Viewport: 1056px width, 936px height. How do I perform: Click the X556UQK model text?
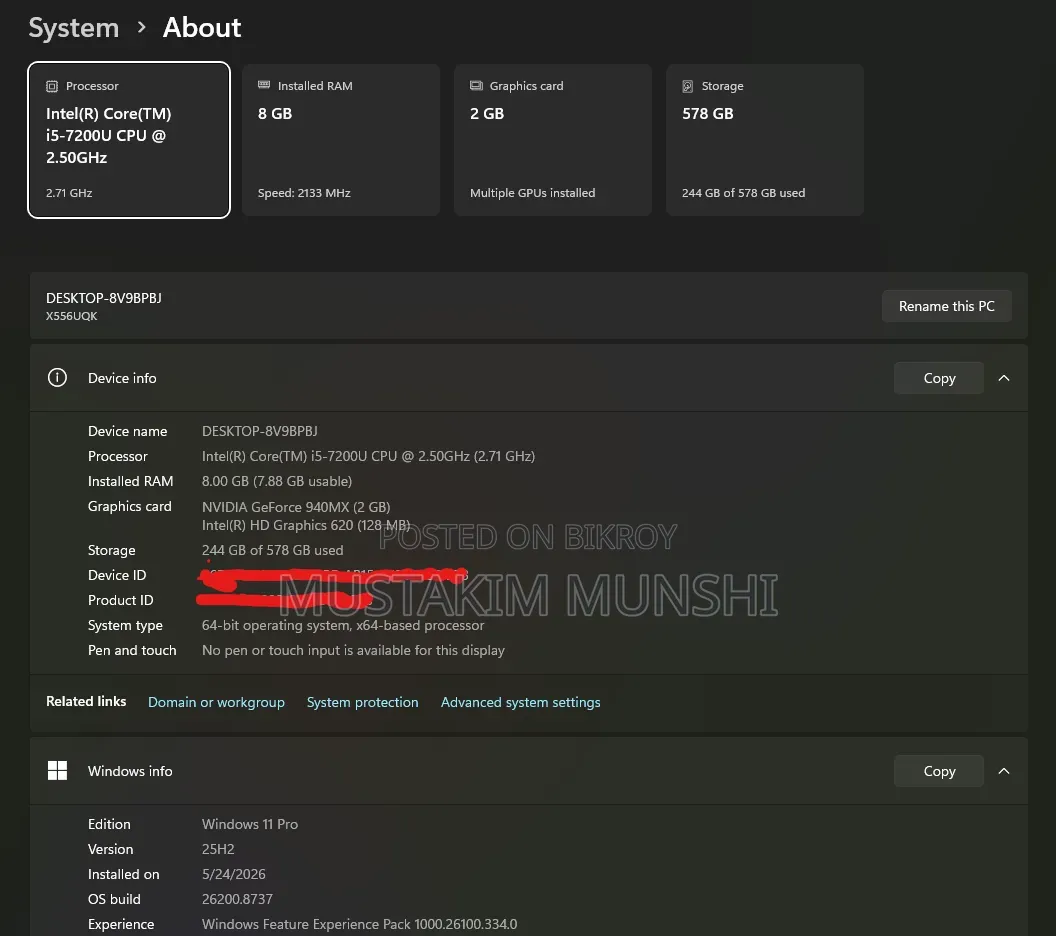pos(71,316)
